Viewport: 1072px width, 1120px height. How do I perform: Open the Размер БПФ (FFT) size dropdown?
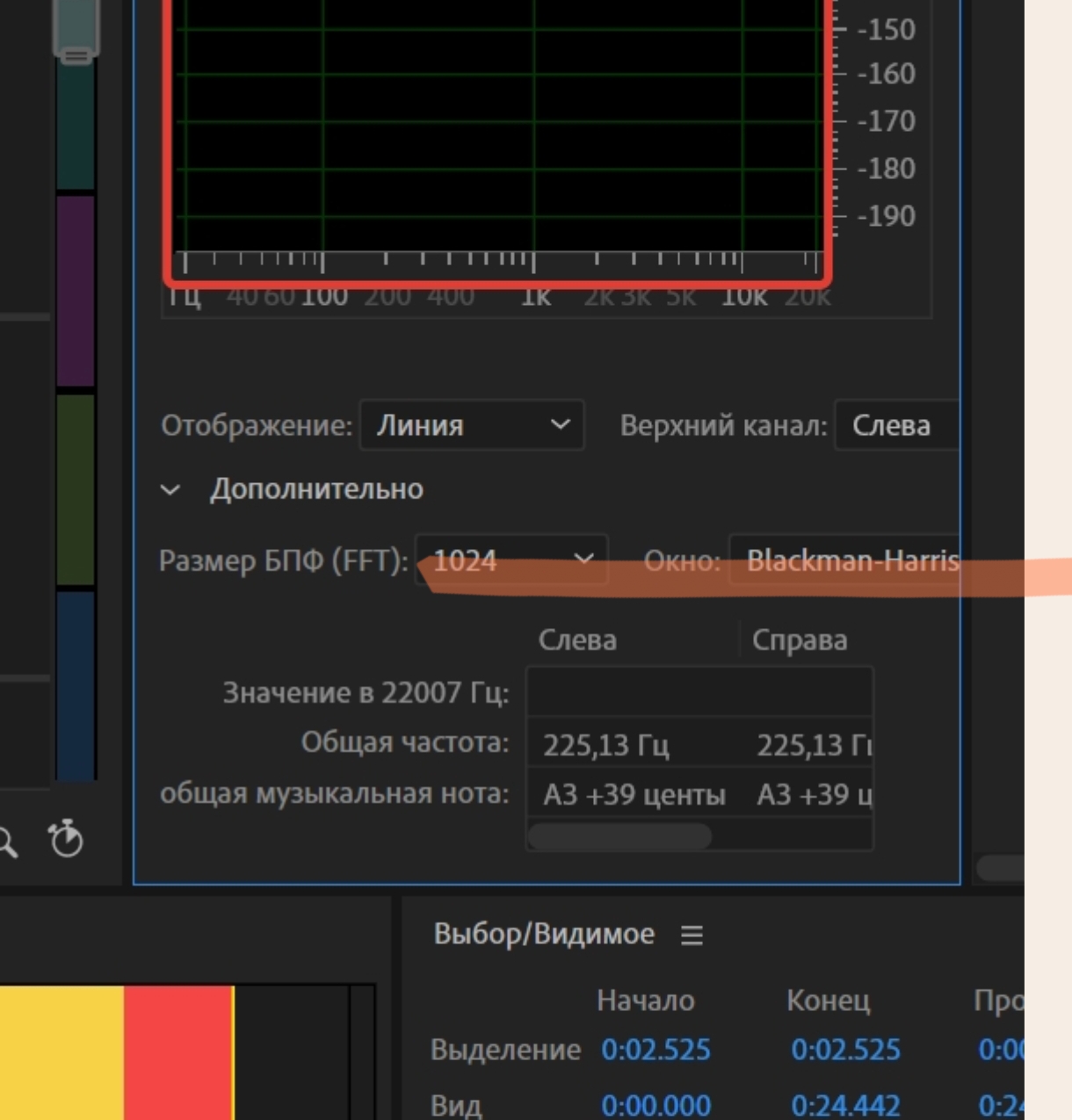pyautogui.click(x=510, y=560)
